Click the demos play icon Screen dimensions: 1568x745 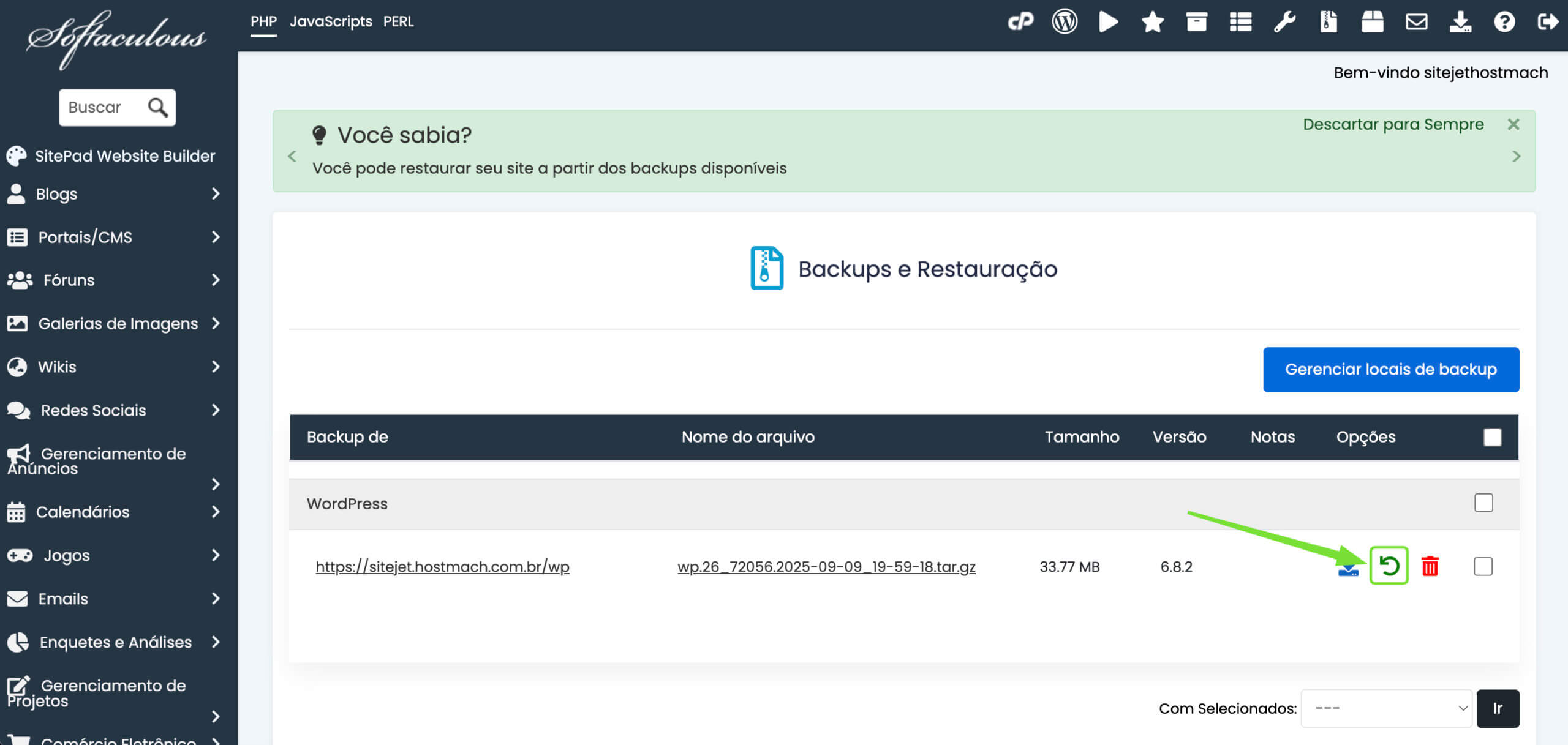tap(1108, 22)
